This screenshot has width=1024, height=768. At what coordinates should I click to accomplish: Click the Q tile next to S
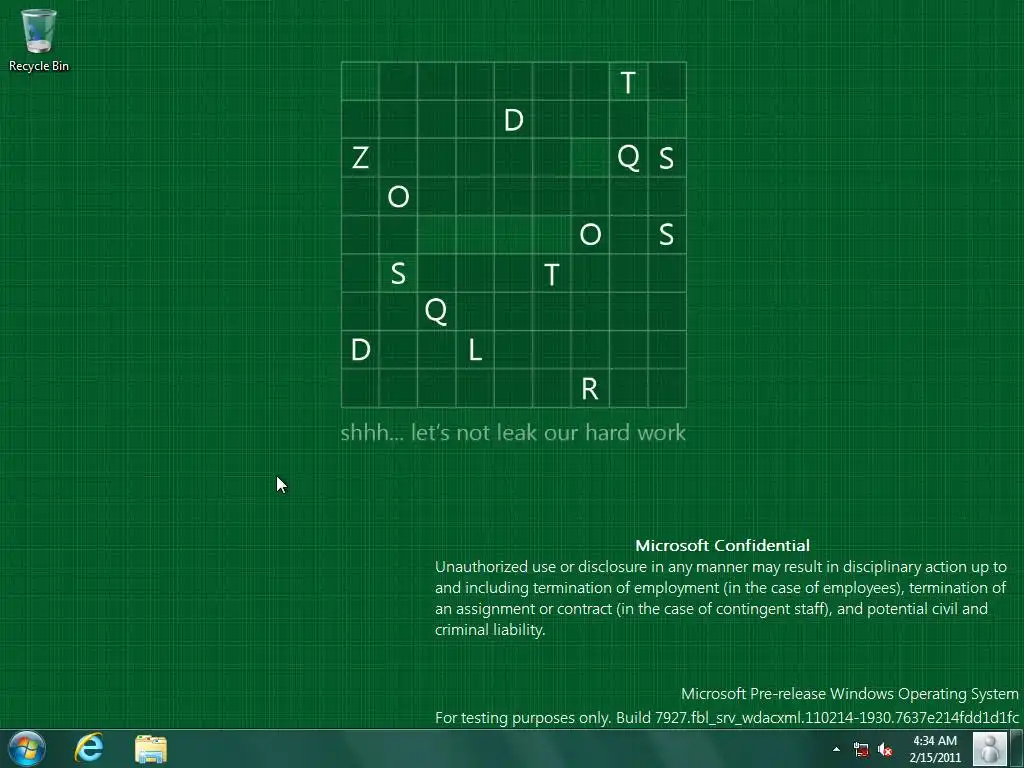point(628,157)
